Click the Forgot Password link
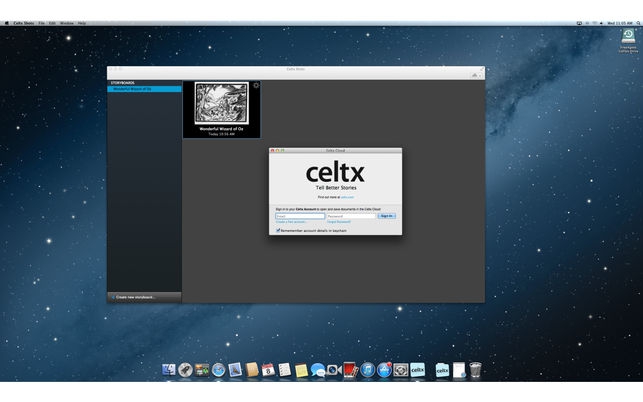 click(339, 222)
